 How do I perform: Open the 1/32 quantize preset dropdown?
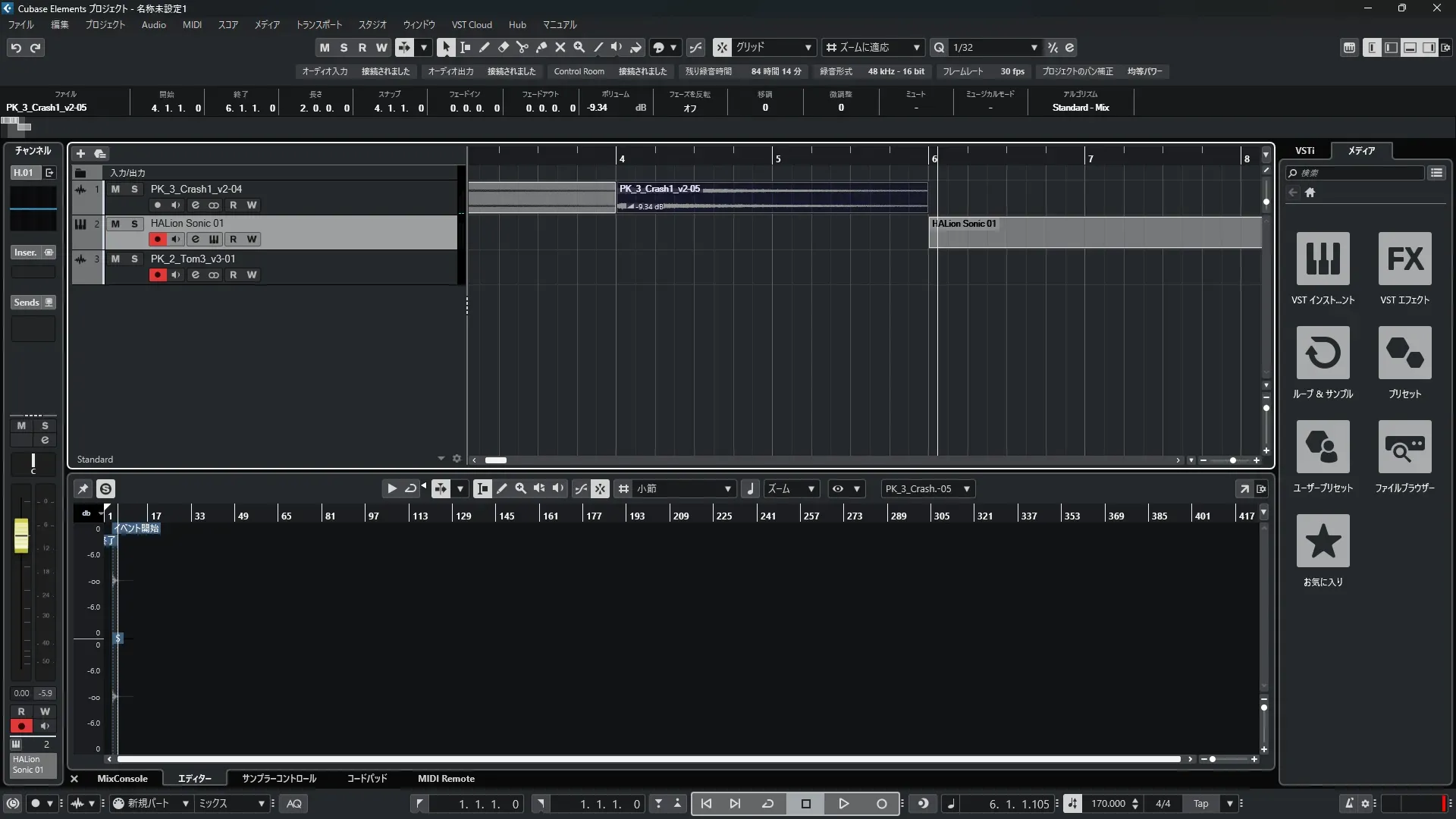click(x=1034, y=47)
